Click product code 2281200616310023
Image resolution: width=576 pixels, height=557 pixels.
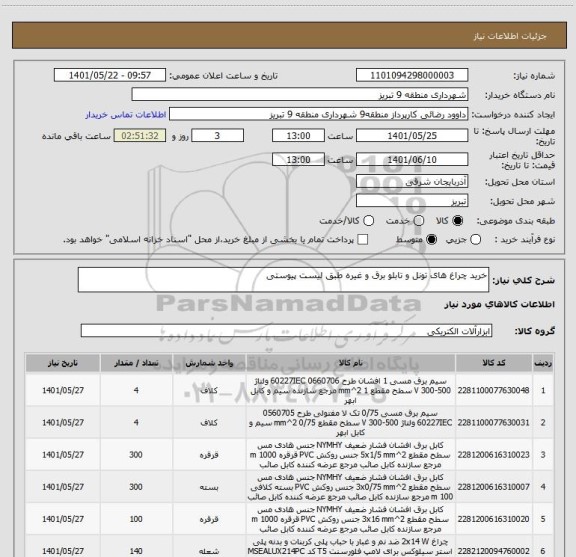coord(493,455)
